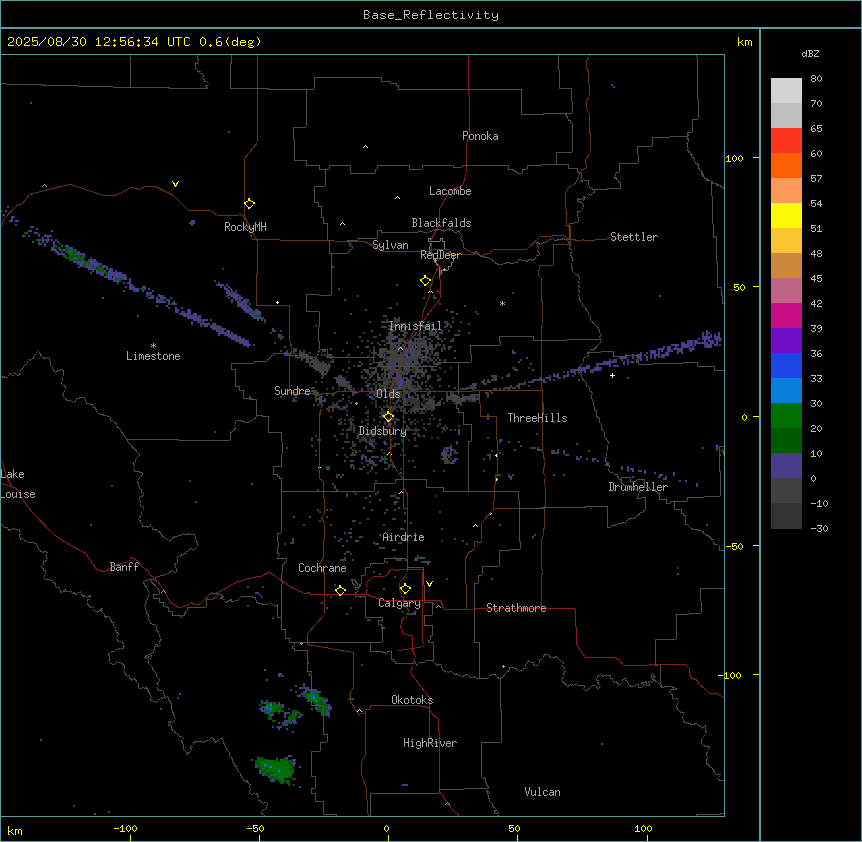Select the Cochrane text label
Image resolution: width=862 pixels, height=842 pixels.
click(322, 568)
